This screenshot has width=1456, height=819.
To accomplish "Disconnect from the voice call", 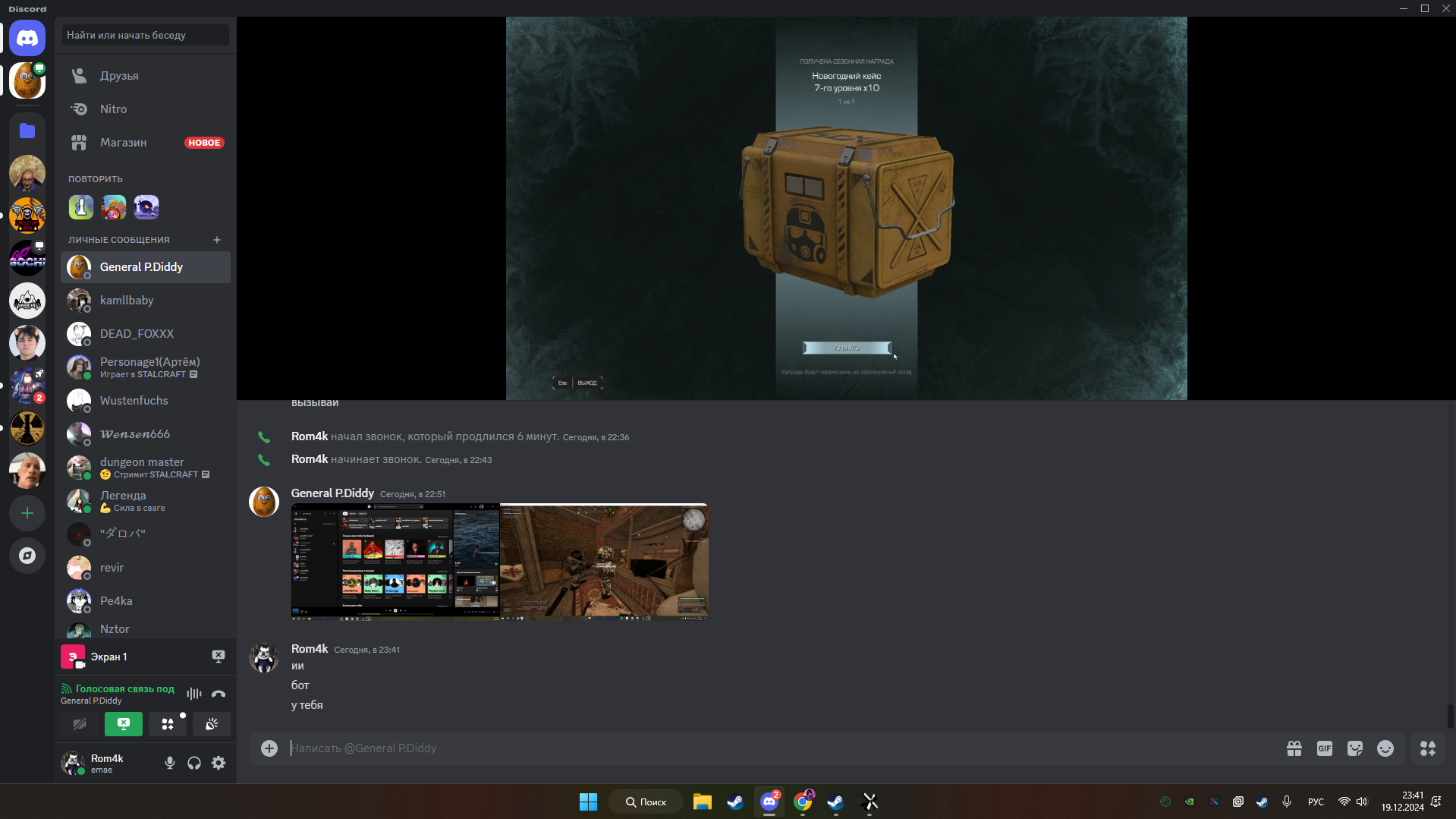I will (x=219, y=694).
